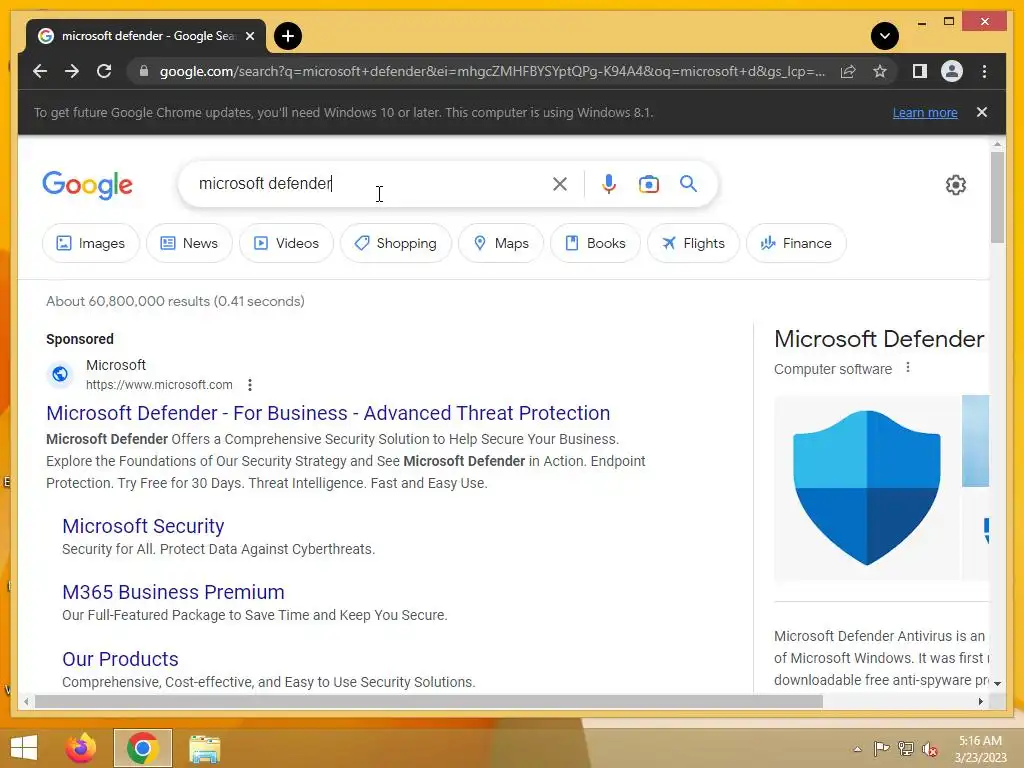Show hidden system tray icons

[857, 749]
